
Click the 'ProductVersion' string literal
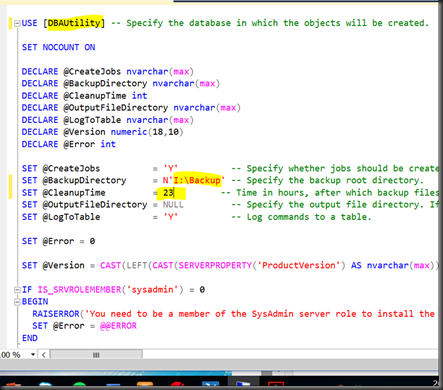298,265
